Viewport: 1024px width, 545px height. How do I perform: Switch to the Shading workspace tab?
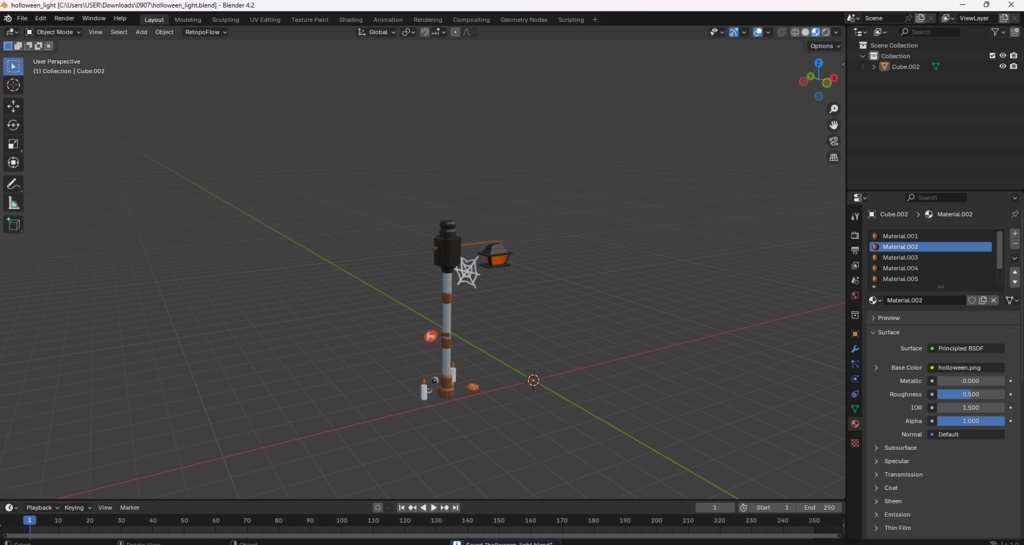tap(351, 19)
